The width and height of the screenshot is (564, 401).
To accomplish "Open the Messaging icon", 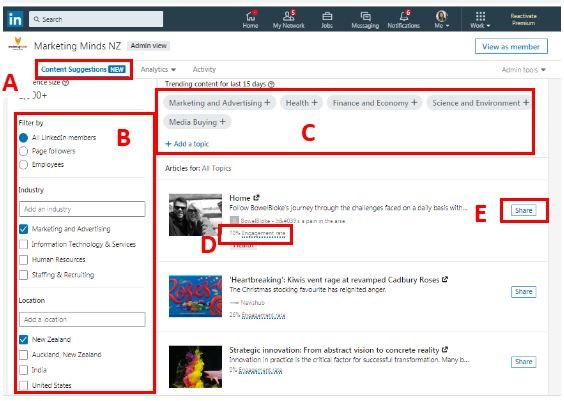I will [x=365, y=16].
